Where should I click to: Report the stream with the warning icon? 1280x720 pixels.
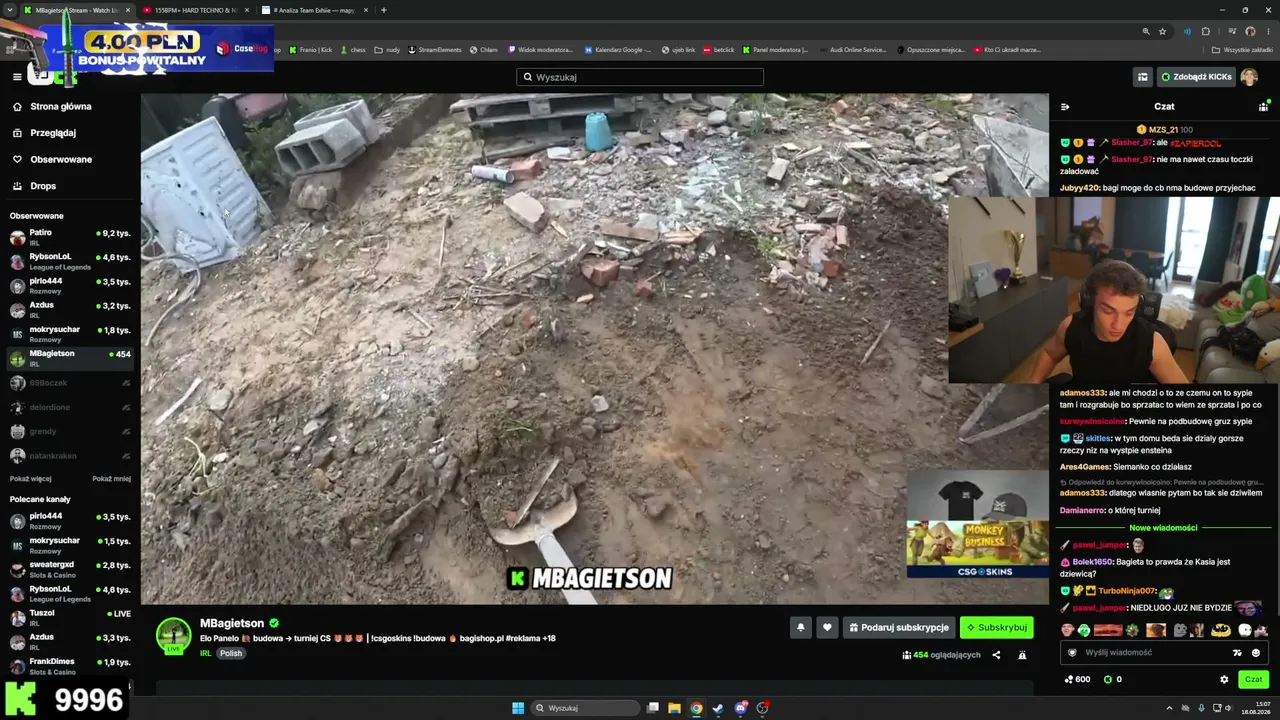click(x=1022, y=655)
